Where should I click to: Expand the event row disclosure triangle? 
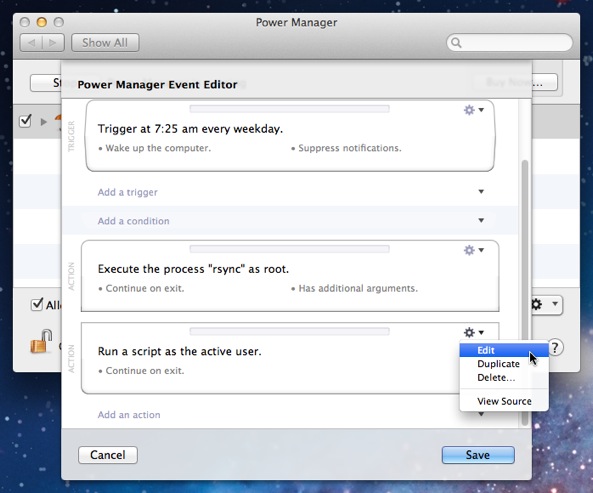click(43, 122)
